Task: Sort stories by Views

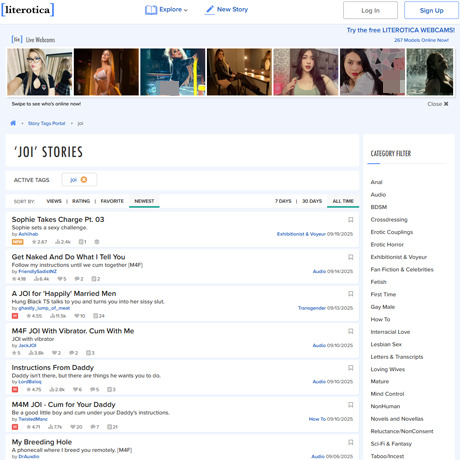Action: [54, 201]
